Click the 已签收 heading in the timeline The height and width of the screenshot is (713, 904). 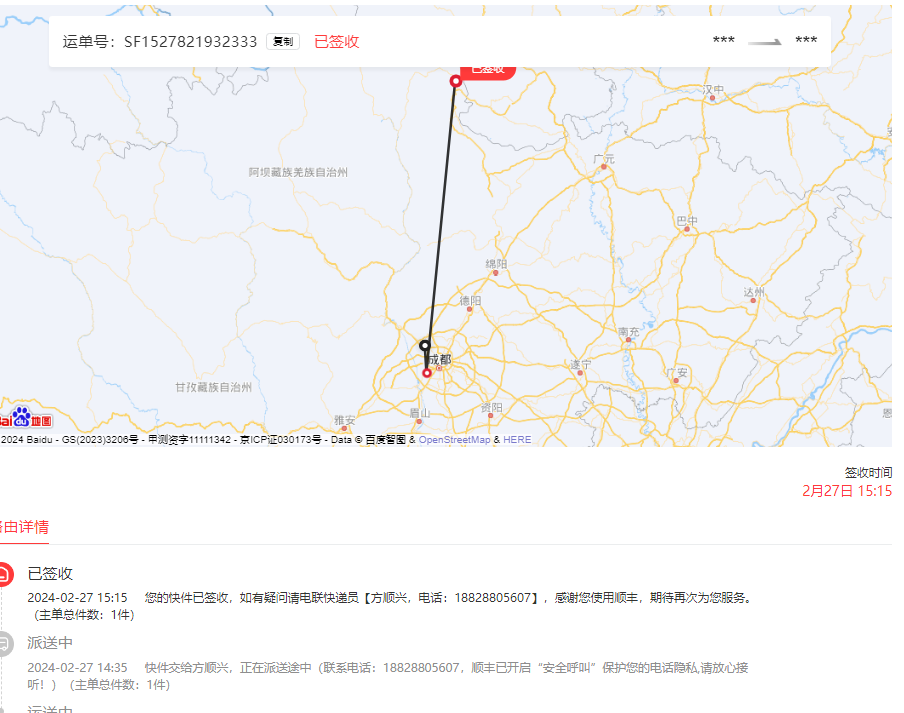(50, 574)
